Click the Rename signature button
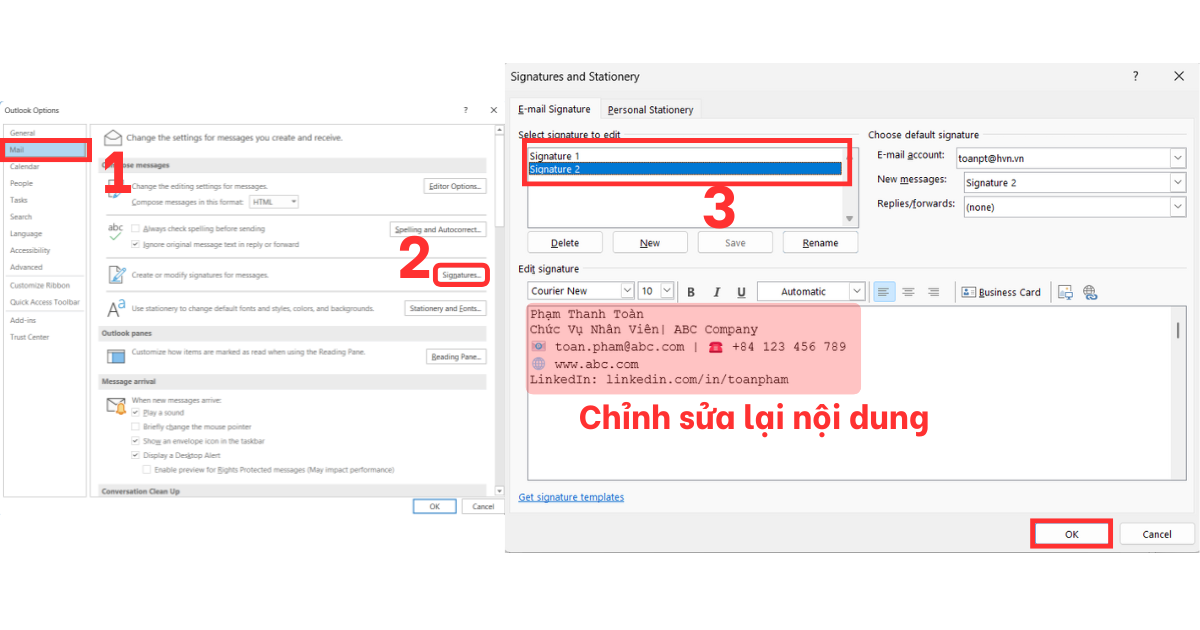1200x630 pixels. 820,241
